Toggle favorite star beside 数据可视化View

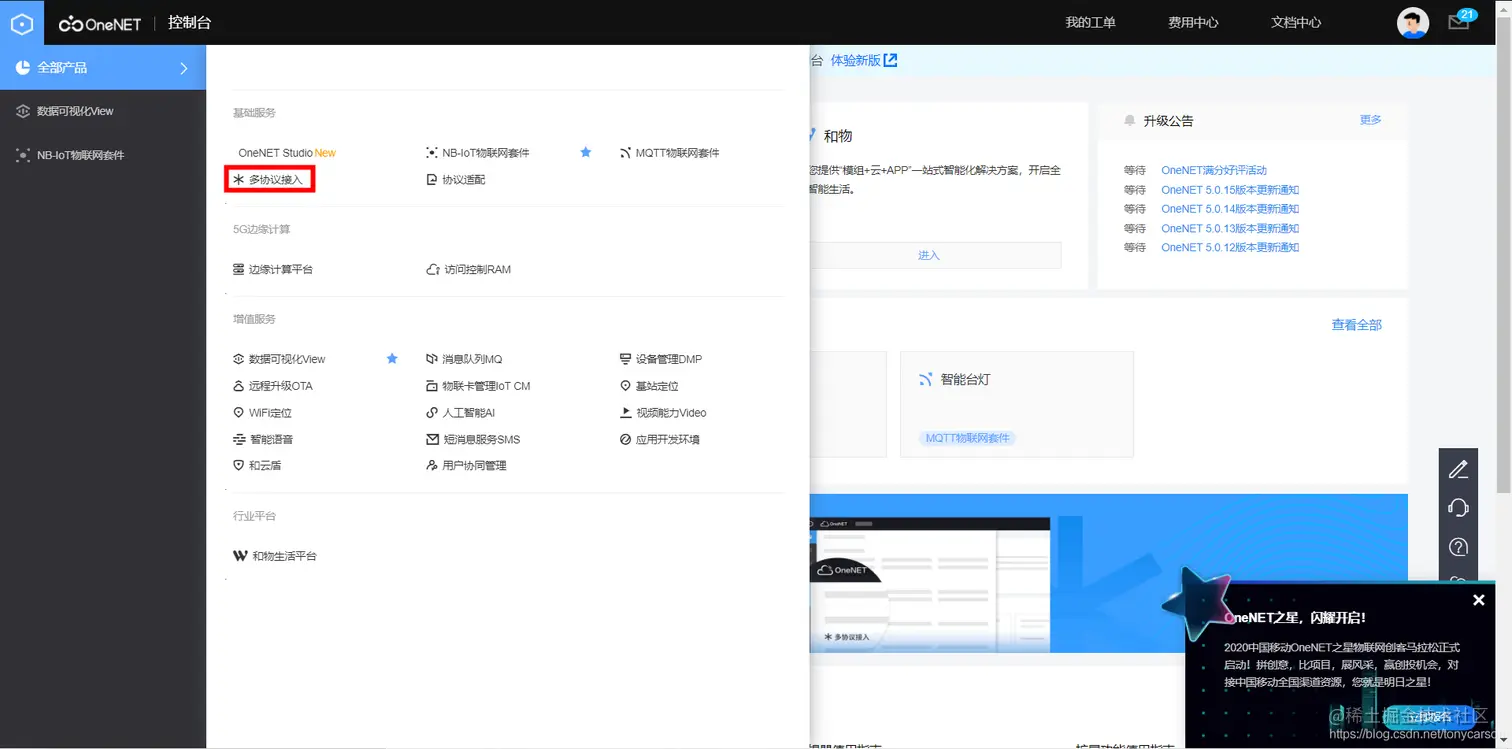(x=392, y=359)
